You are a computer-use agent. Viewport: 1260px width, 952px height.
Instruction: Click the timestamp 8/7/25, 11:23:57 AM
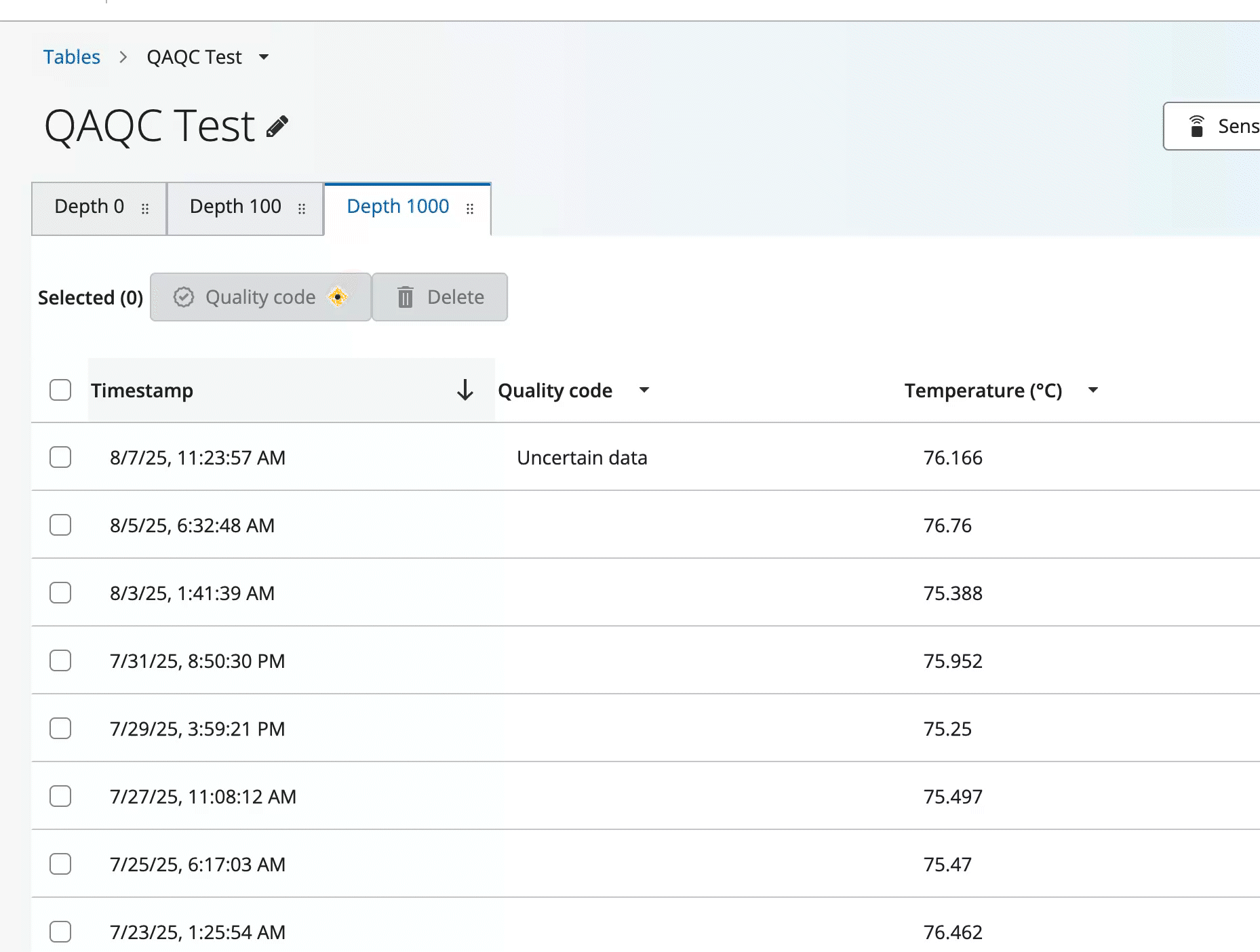[197, 458]
